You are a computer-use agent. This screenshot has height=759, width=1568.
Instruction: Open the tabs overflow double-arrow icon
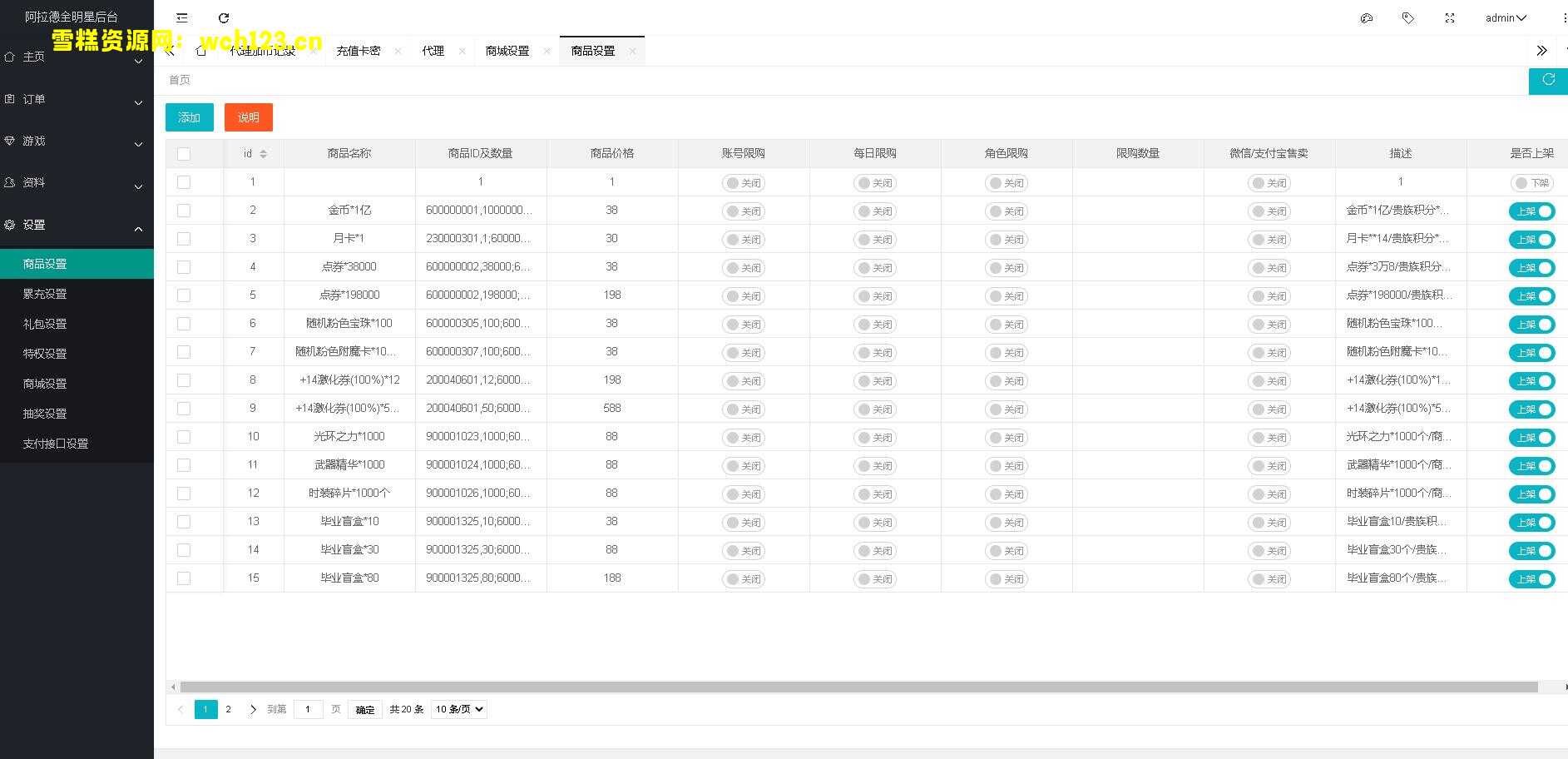point(1541,51)
